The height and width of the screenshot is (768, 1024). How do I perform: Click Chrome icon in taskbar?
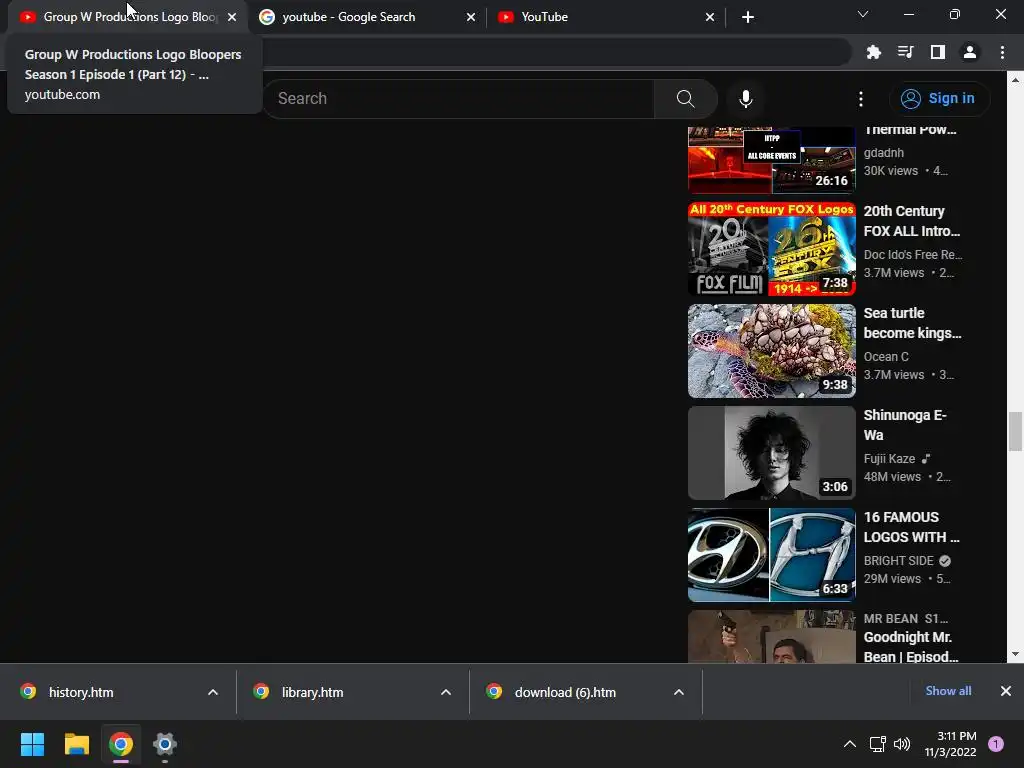(121, 744)
